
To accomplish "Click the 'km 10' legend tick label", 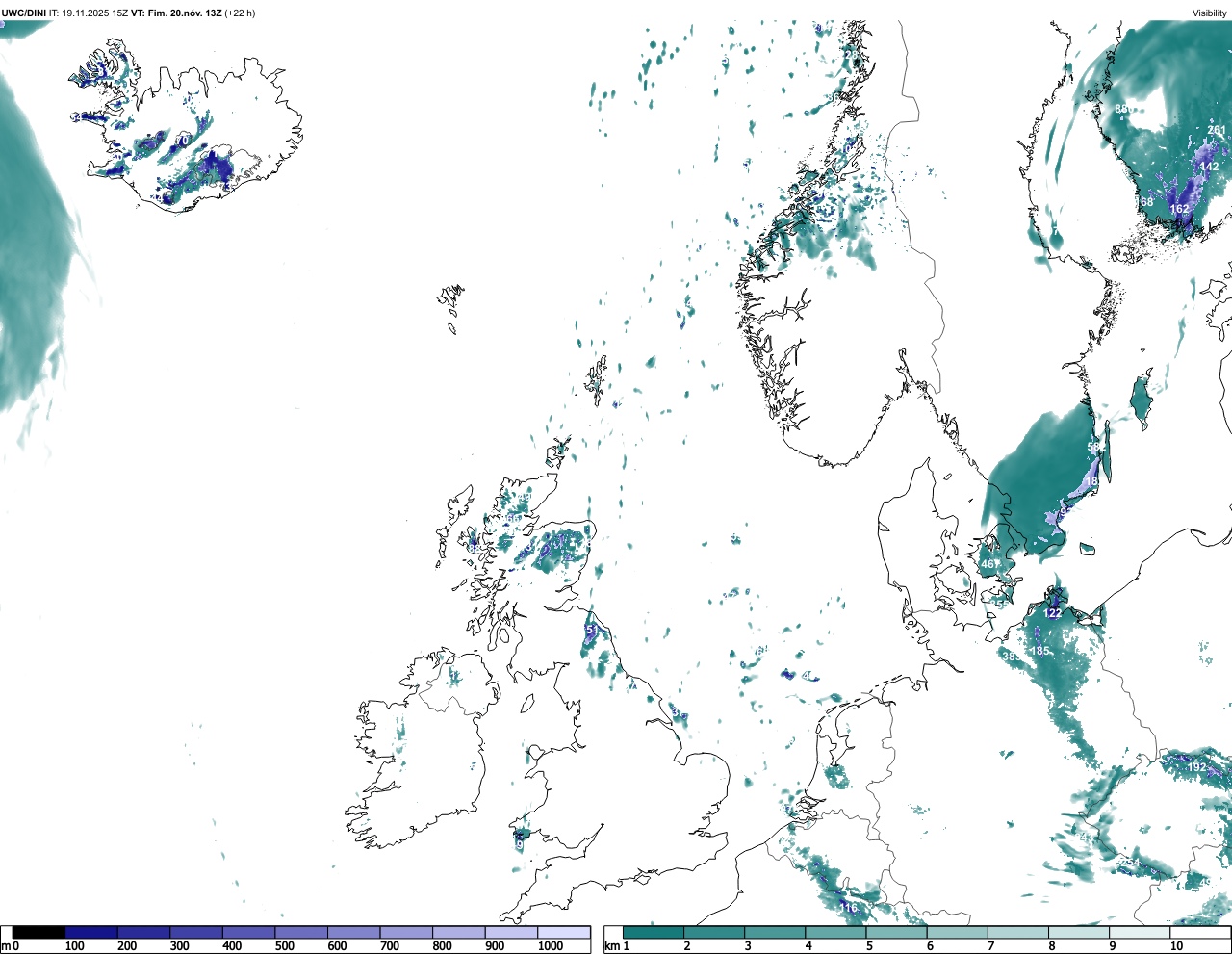I will [1176, 946].
